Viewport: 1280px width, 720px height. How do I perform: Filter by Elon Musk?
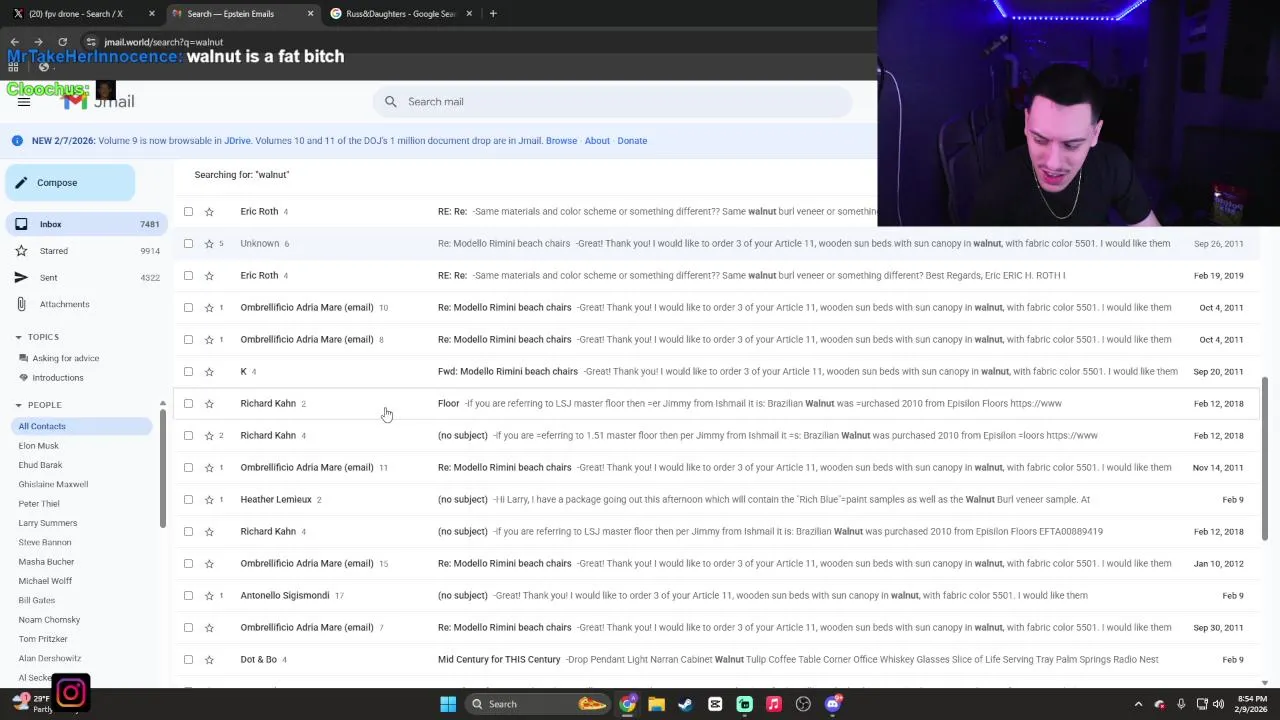coord(38,445)
